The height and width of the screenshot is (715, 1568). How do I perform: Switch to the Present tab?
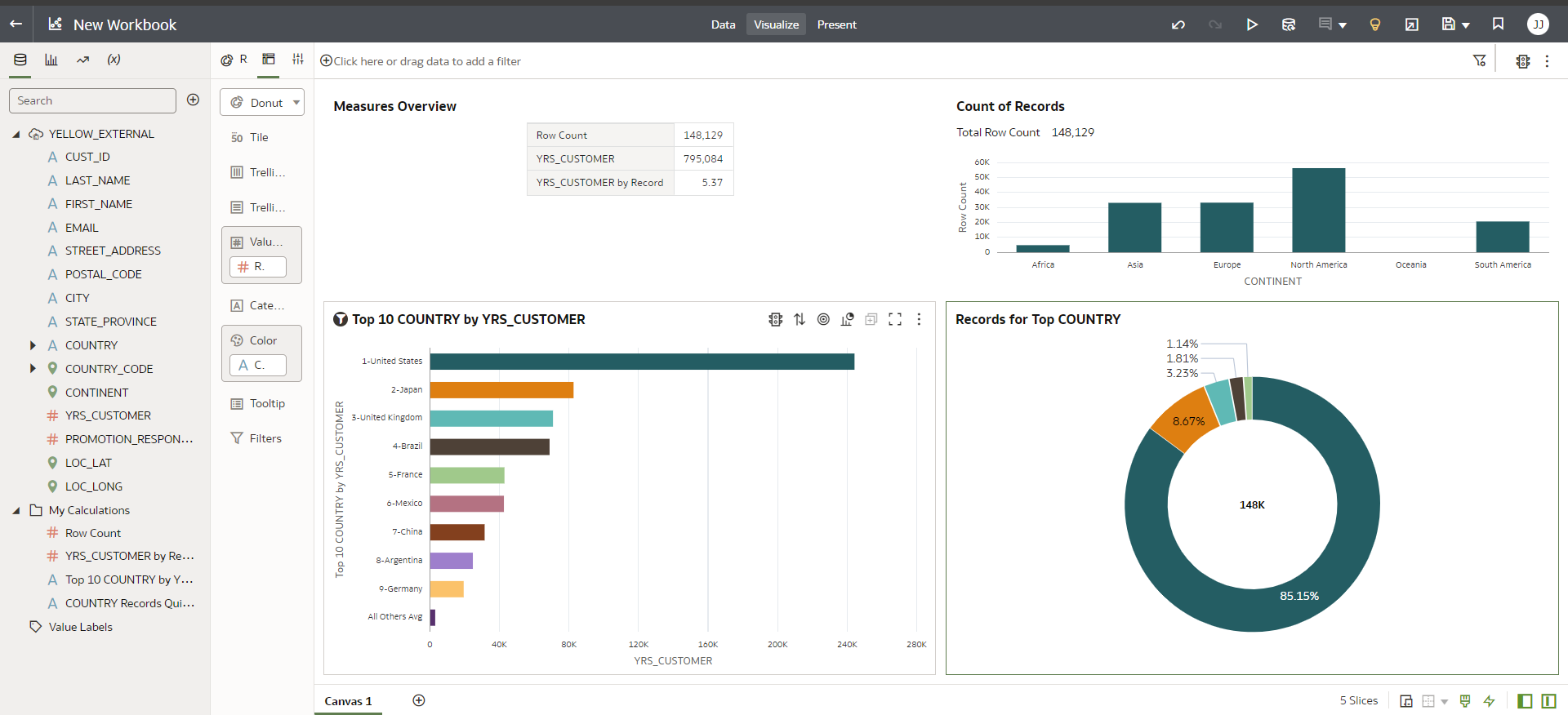[x=837, y=24]
